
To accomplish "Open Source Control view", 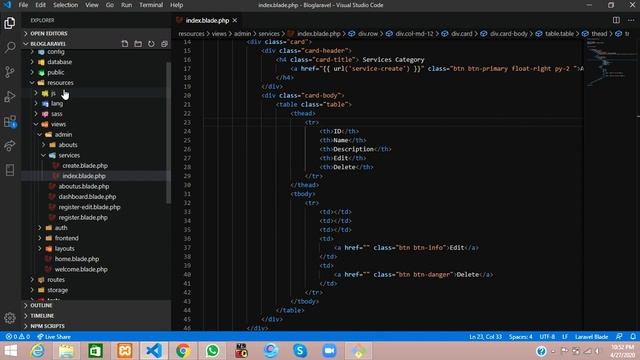I will (10, 72).
